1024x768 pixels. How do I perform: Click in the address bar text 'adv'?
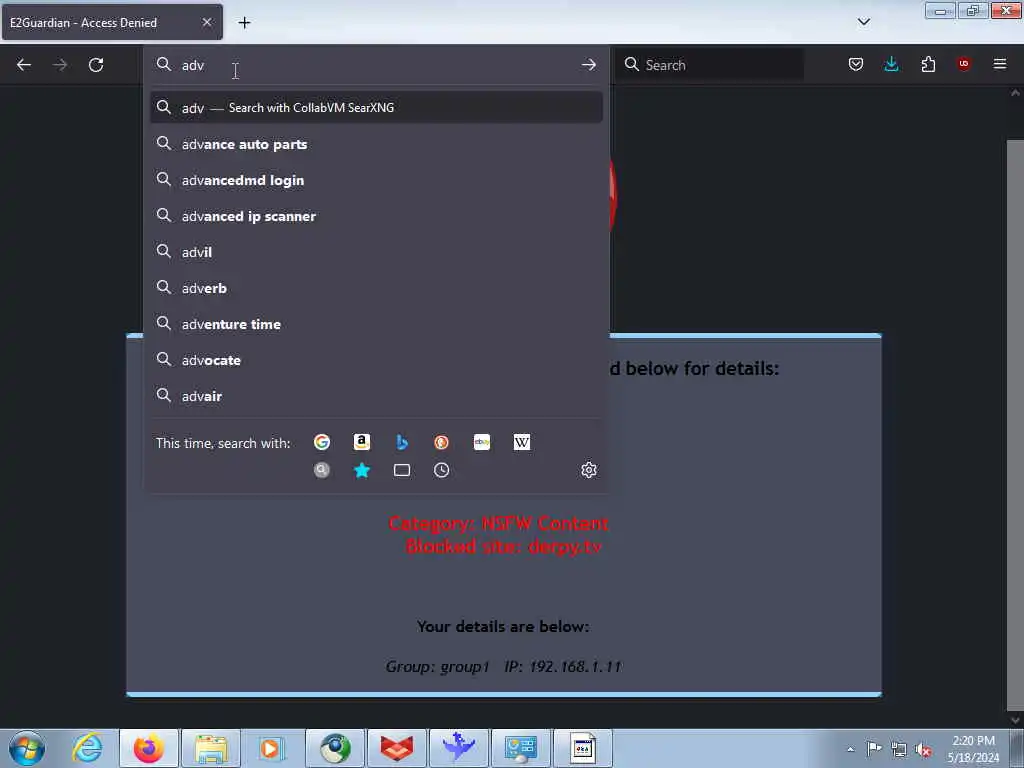click(193, 65)
